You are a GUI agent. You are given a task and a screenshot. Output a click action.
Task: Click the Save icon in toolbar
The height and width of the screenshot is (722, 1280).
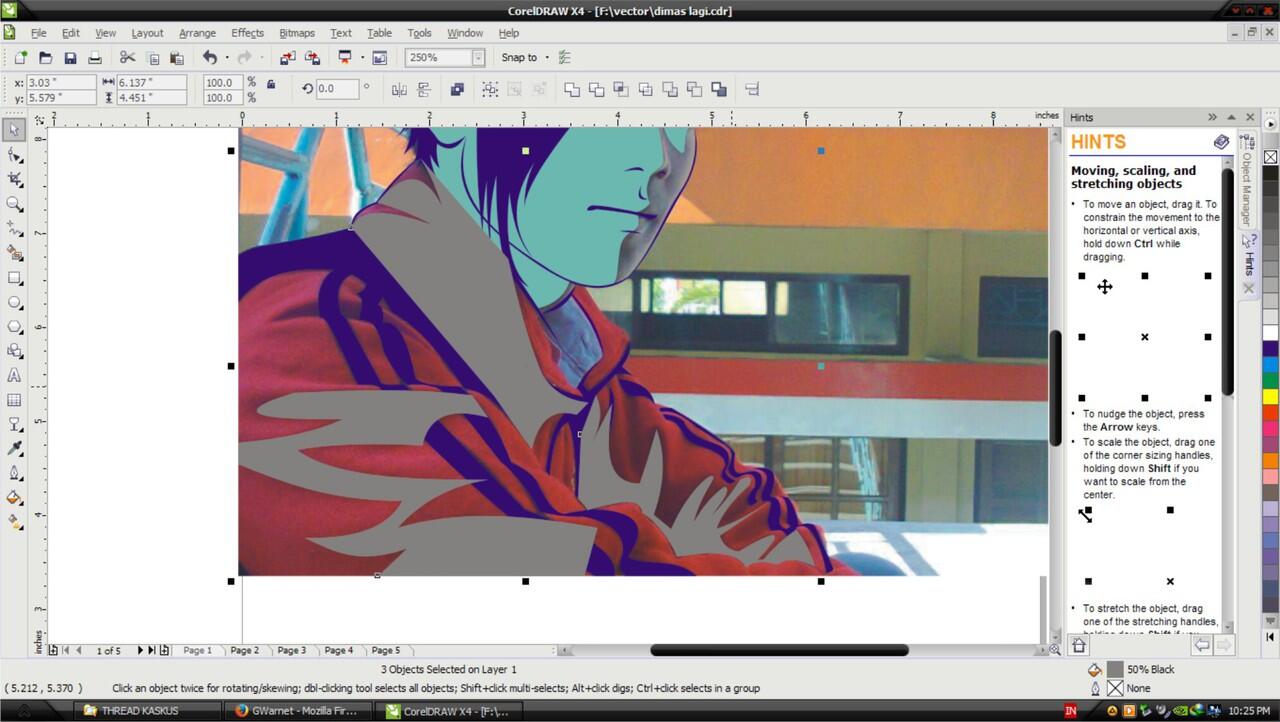click(70, 58)
